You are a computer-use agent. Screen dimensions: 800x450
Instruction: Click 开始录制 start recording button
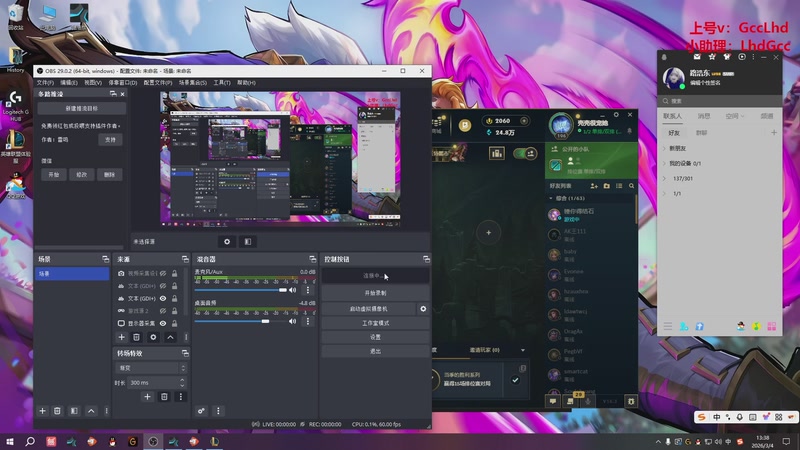pos(375,293)
